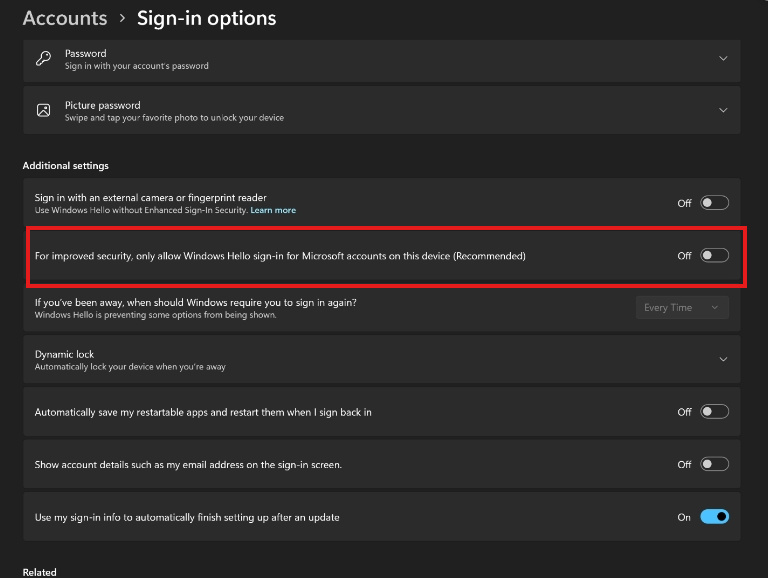Open the Learn more link
768x578 pixels.
point(273,210)
